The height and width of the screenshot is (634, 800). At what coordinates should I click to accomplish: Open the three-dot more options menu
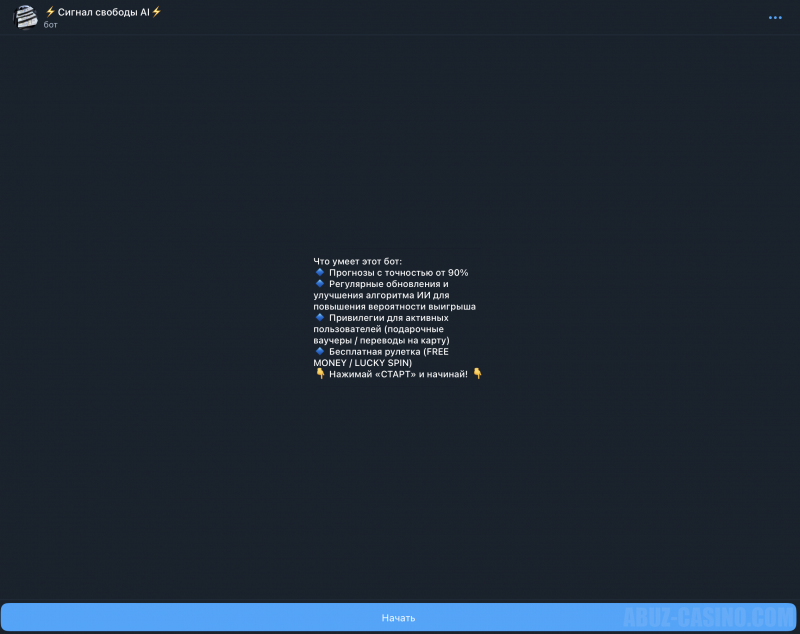pos(775,17)
